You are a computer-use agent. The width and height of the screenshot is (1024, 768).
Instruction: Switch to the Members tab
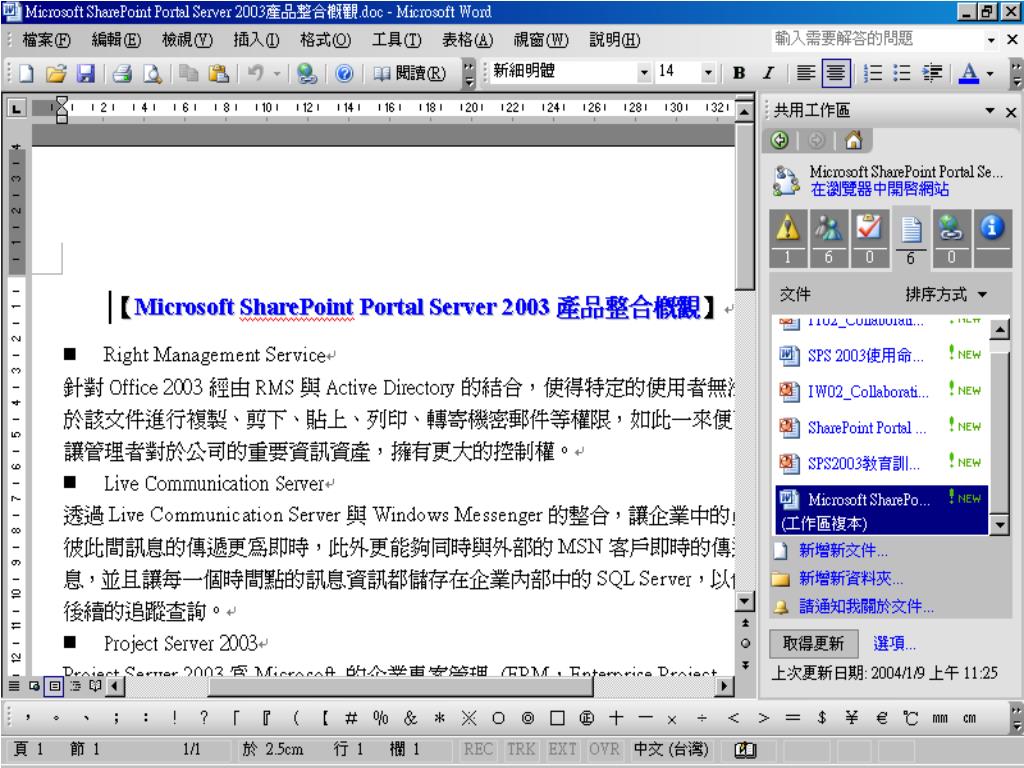tap(828, 238)
